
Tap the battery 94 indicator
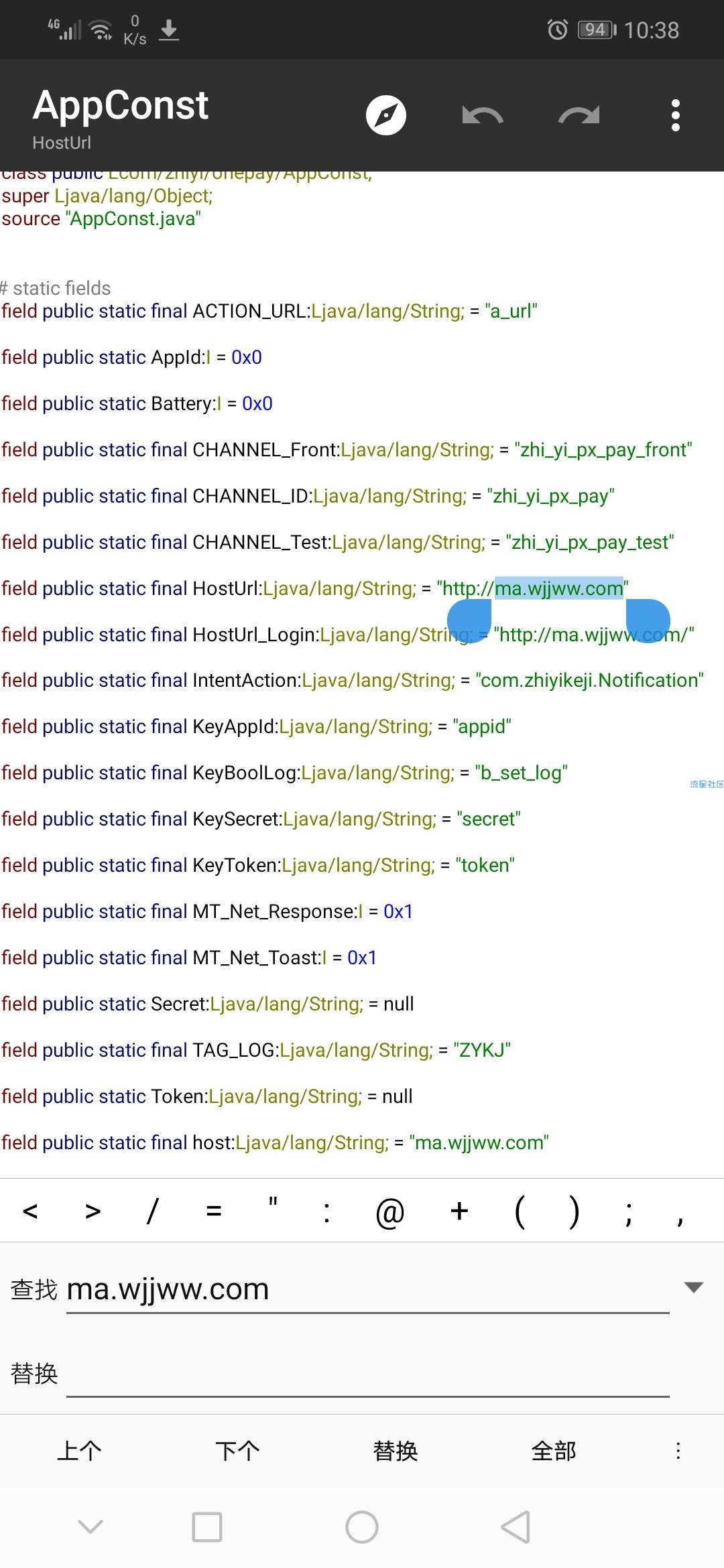point(597,29)
